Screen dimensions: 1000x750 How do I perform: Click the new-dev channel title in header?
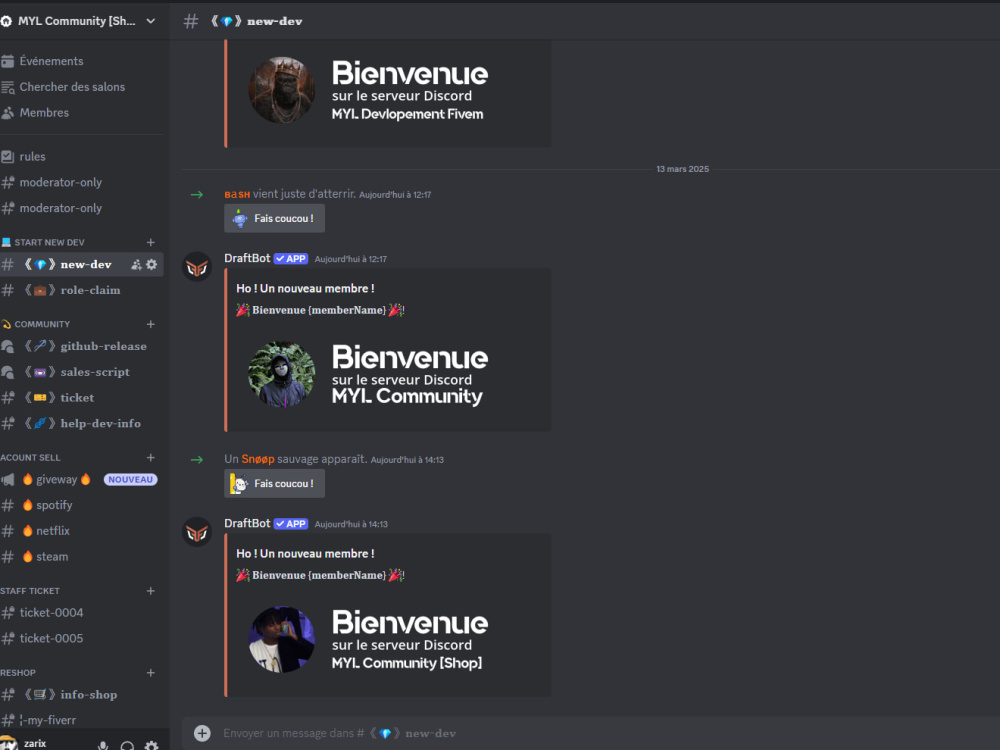tap(257, 21)
